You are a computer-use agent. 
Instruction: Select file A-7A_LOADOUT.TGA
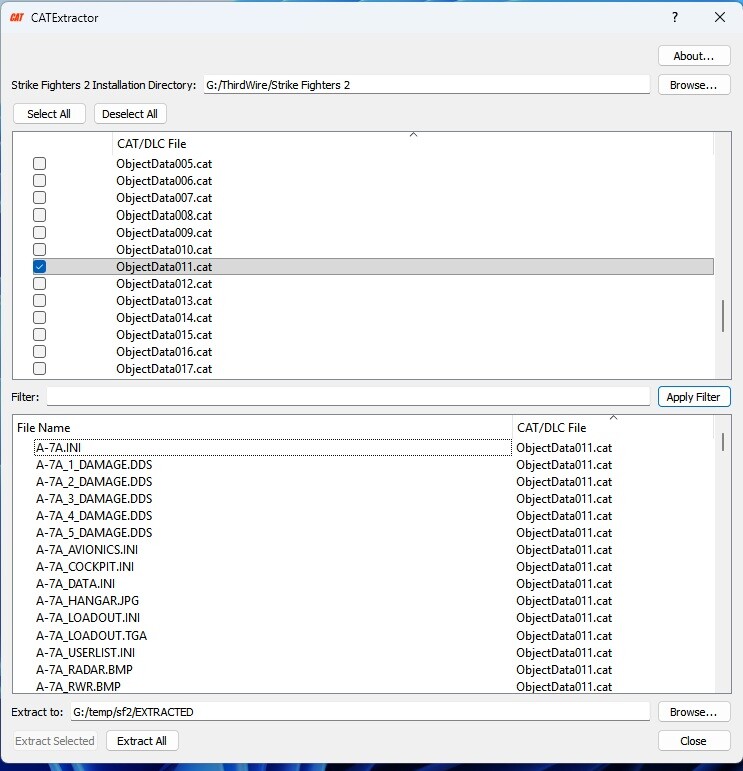91,636
